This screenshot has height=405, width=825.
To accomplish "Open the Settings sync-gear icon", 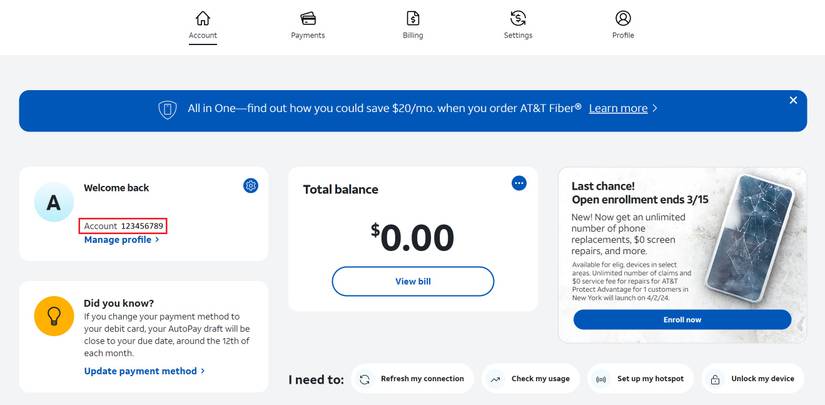I will click(x=518, y=18).
